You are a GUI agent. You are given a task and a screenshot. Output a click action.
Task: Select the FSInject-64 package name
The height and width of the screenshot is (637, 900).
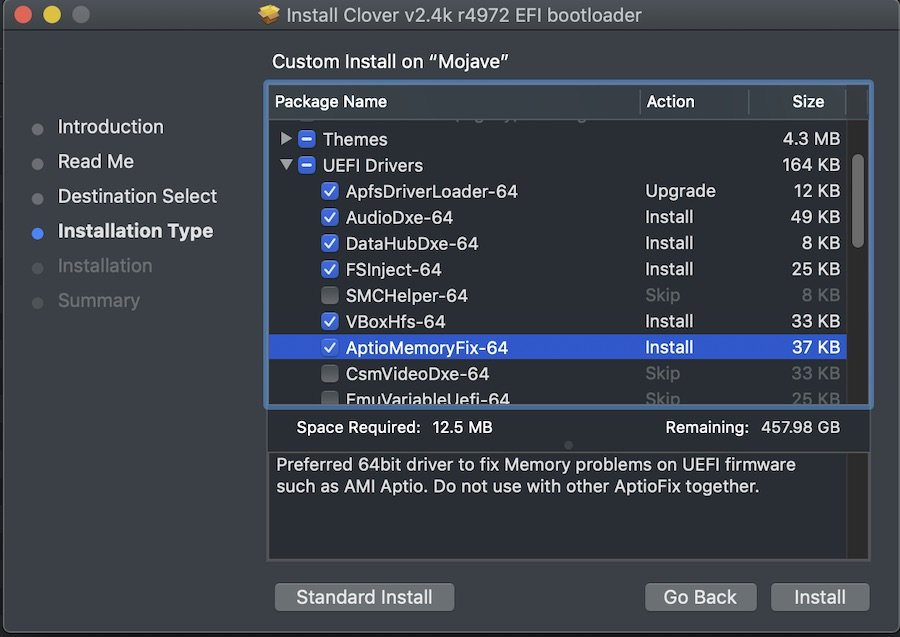pos(394,269)
